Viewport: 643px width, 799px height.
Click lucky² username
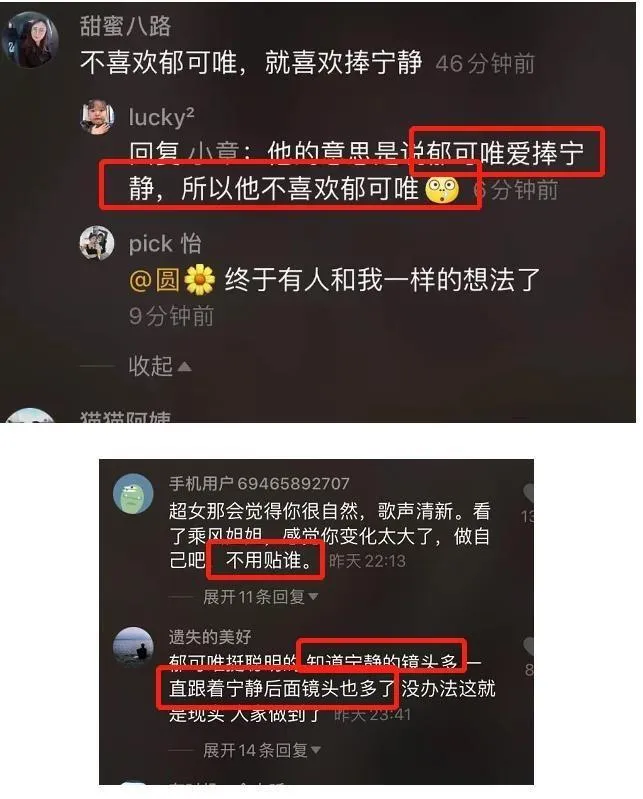162,117
